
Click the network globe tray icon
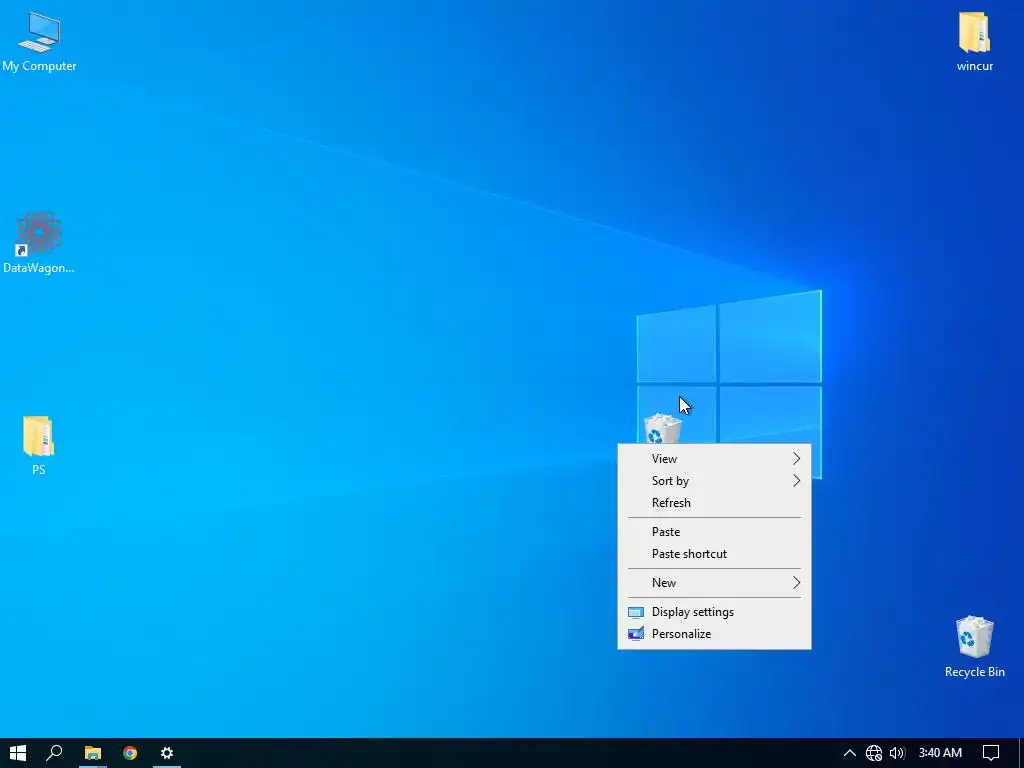coord(874,753)
